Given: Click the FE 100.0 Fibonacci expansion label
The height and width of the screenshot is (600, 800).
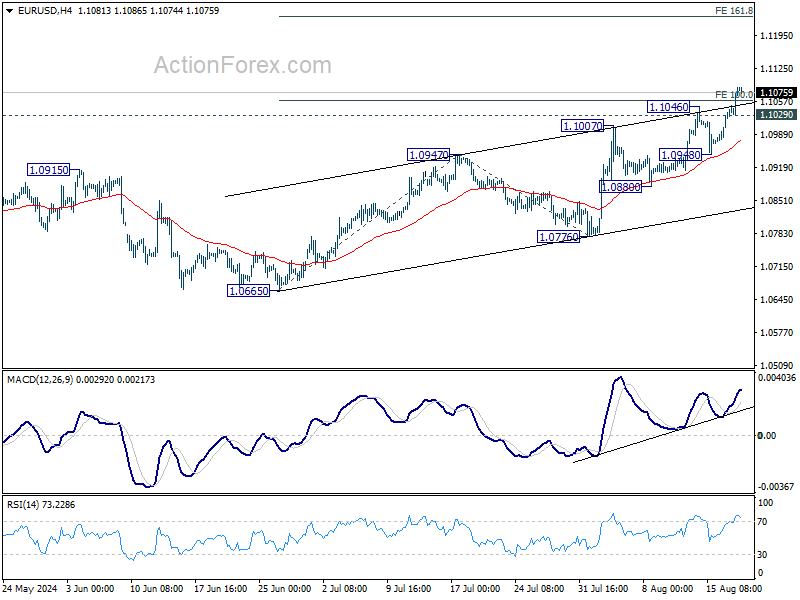Looking at the screenshot, I should tap(734, 94).
